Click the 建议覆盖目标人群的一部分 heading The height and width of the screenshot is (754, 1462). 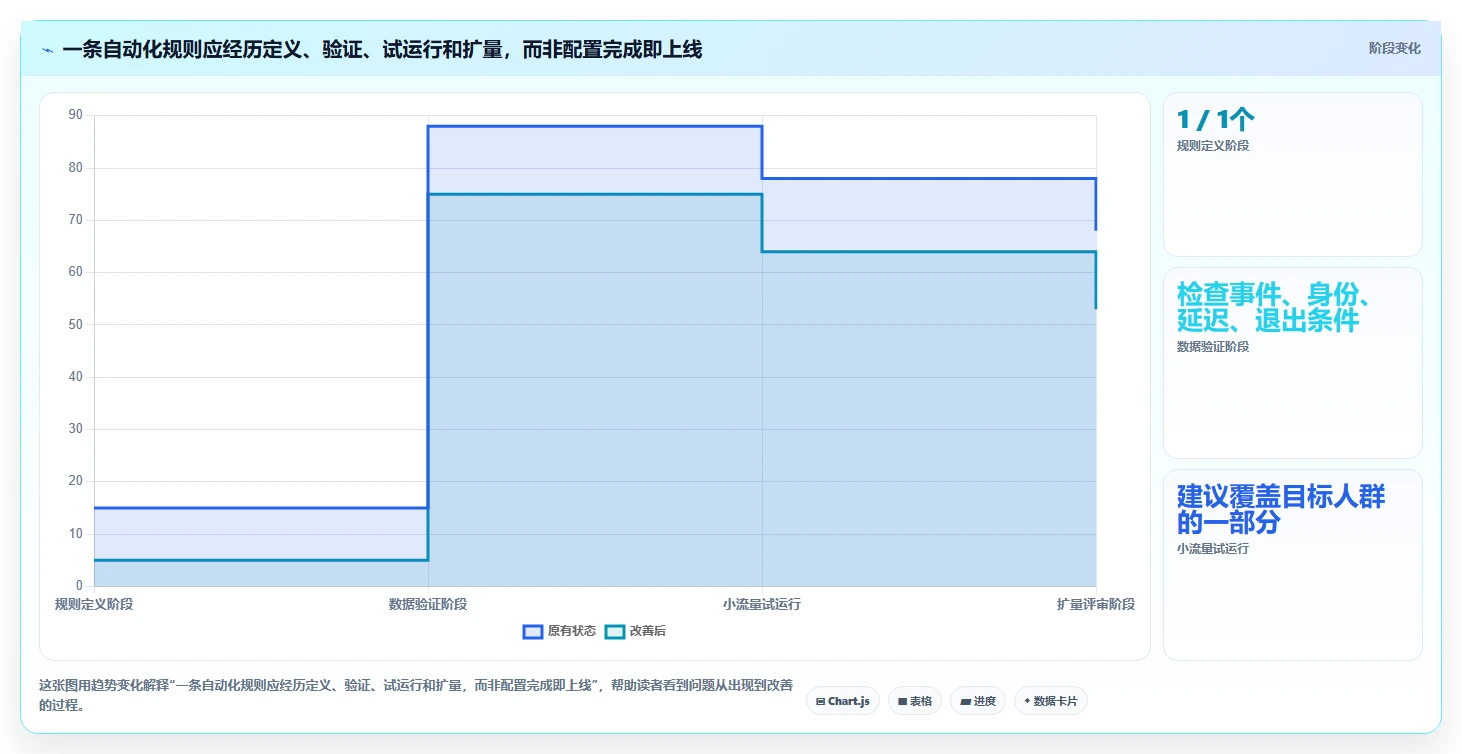[x=1281, y=509]
